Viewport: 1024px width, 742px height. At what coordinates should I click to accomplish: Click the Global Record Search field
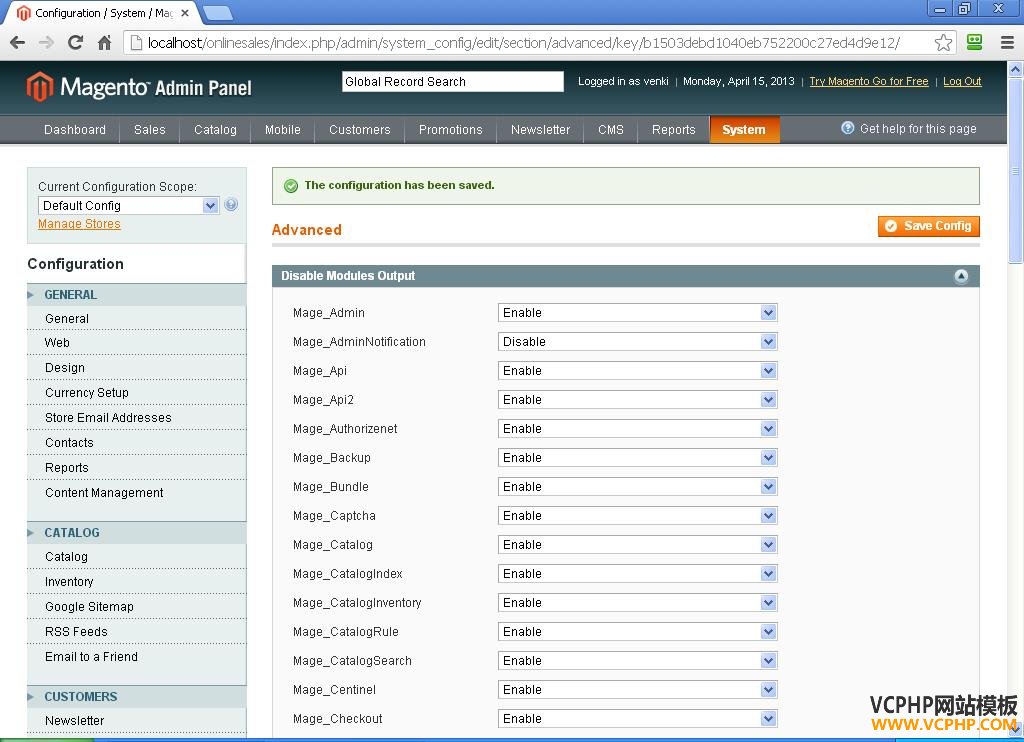(453, 82)
